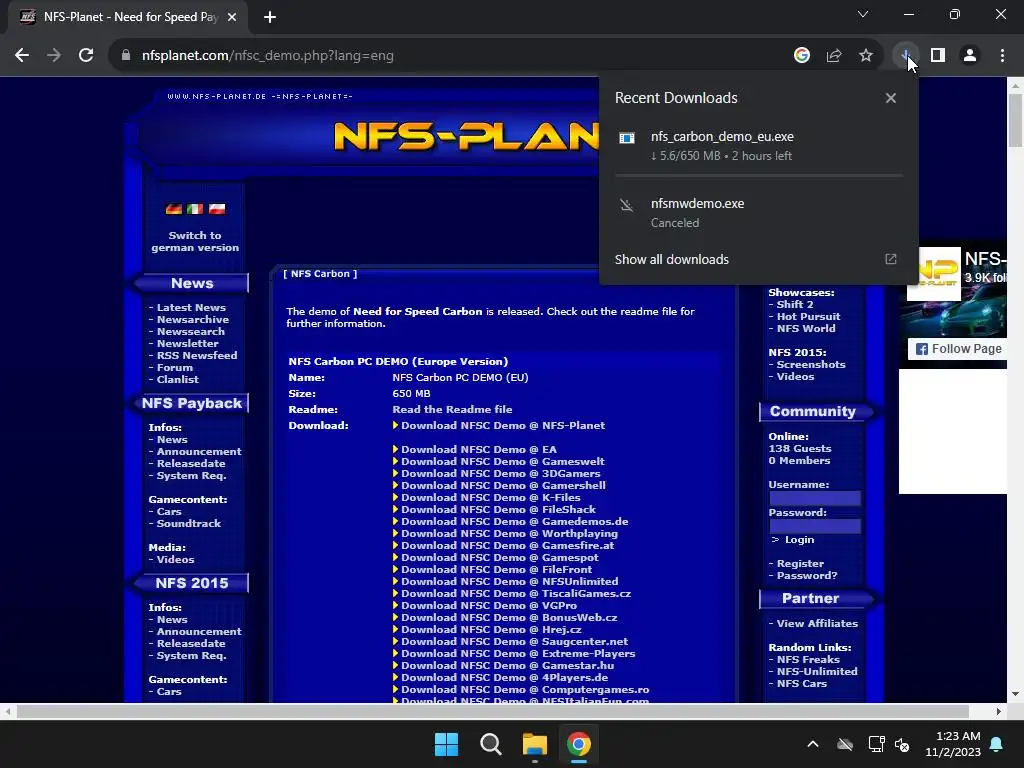Select the Polish flag icon
Image resolution: width=1024 pixels, height=768 pixels.
[217, 209]
